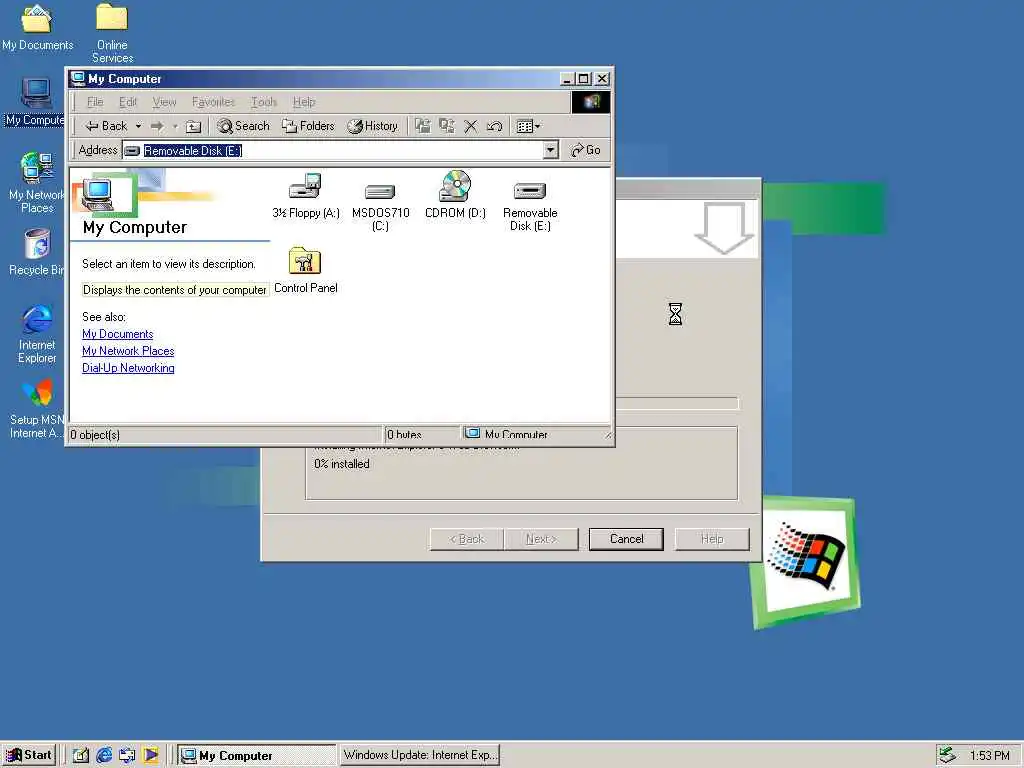The width and height of the screenshot is (1024, 768).
Task: Click the Up one level folder icon
Action: (x=193, y=126)
